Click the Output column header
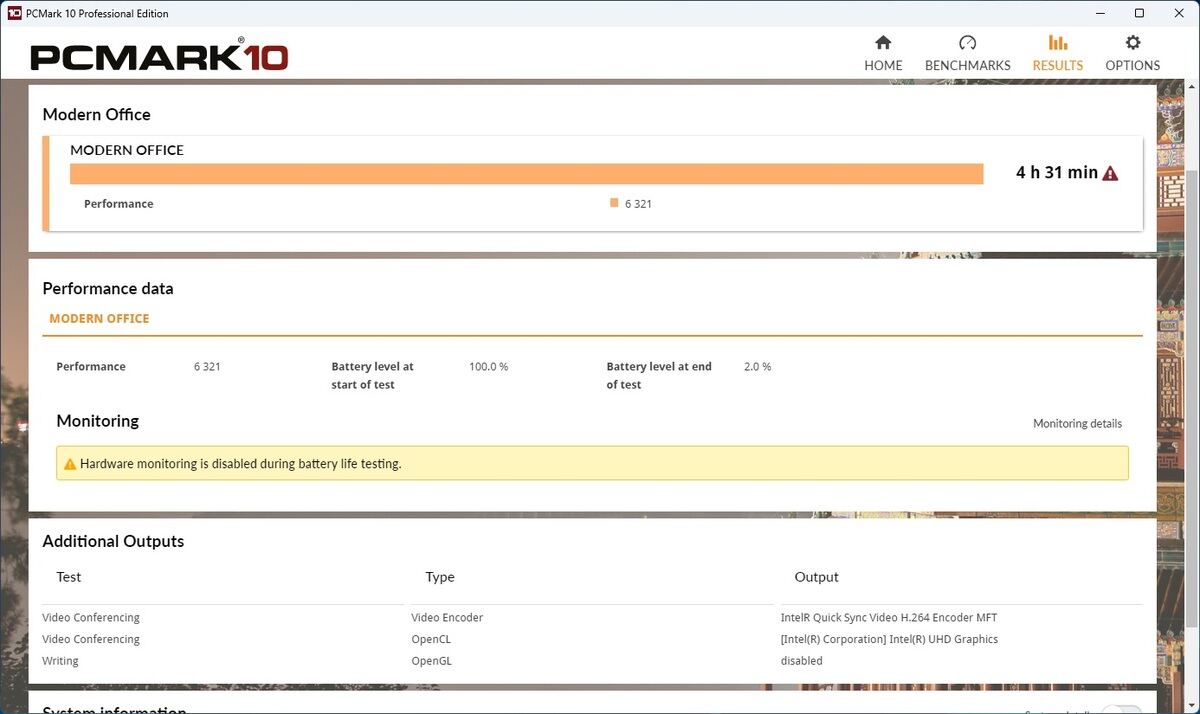 (816, 577)
